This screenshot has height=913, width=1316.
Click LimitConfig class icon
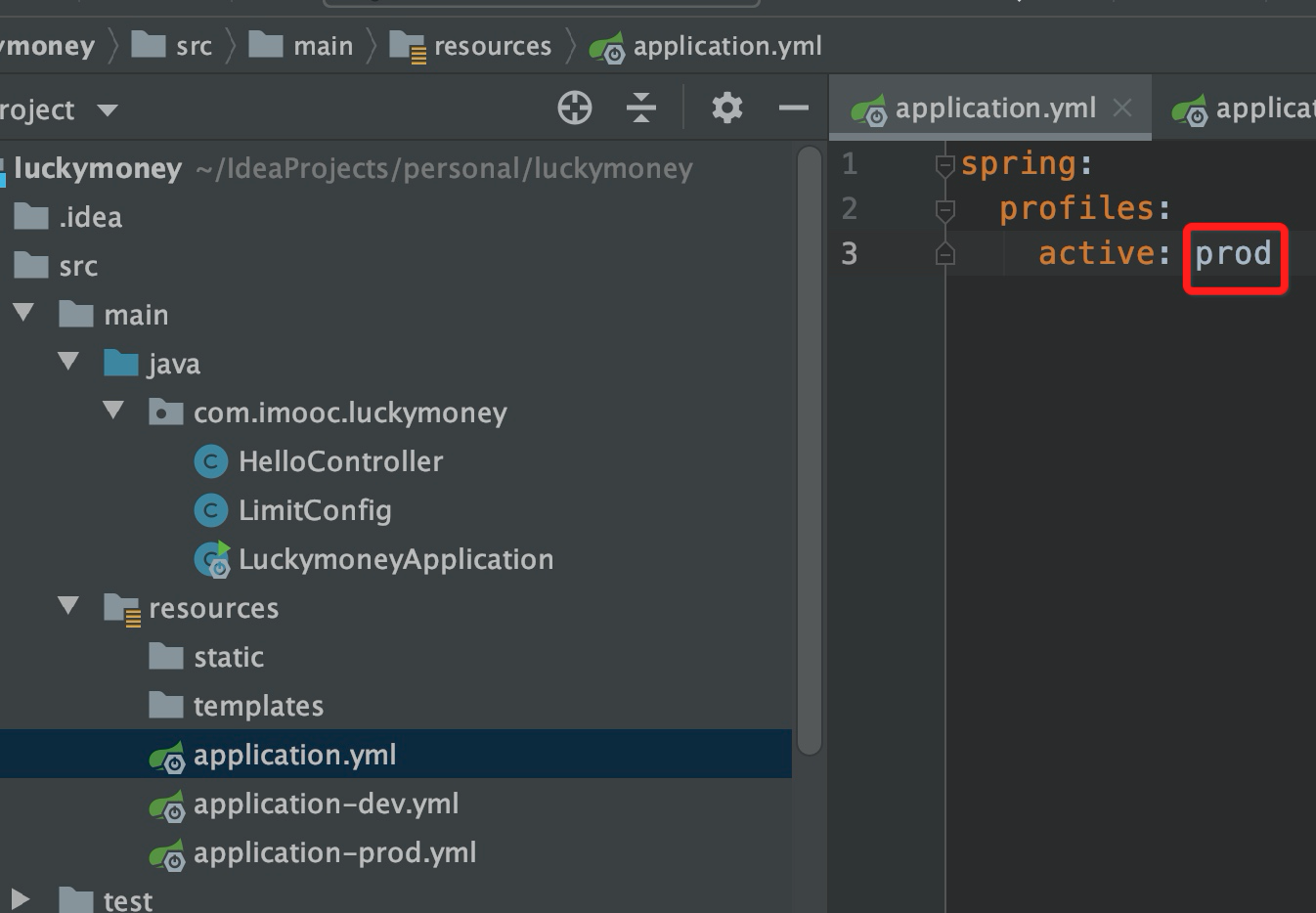coord(210,510)
